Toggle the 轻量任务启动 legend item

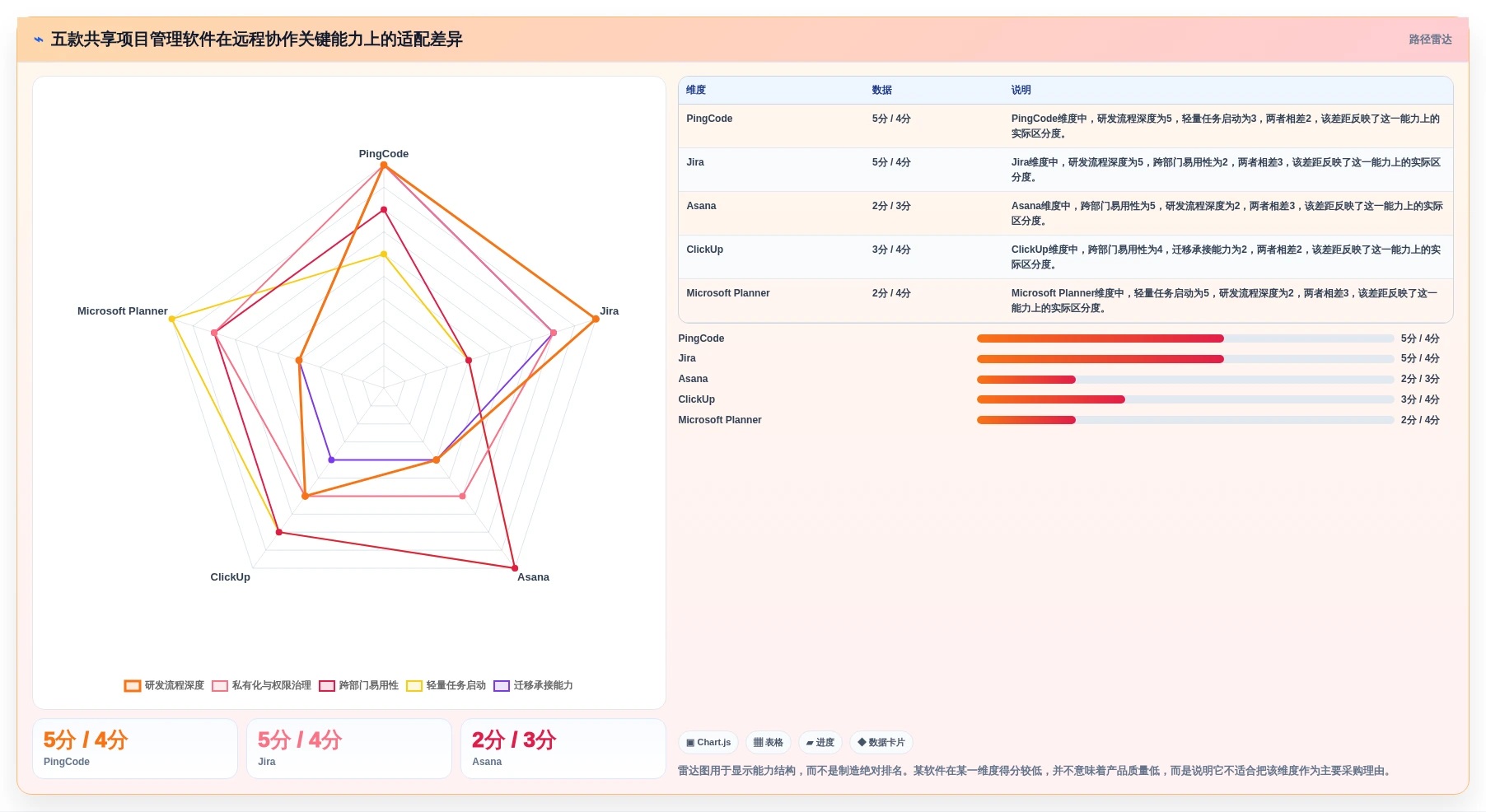click(x=446, y=686)
